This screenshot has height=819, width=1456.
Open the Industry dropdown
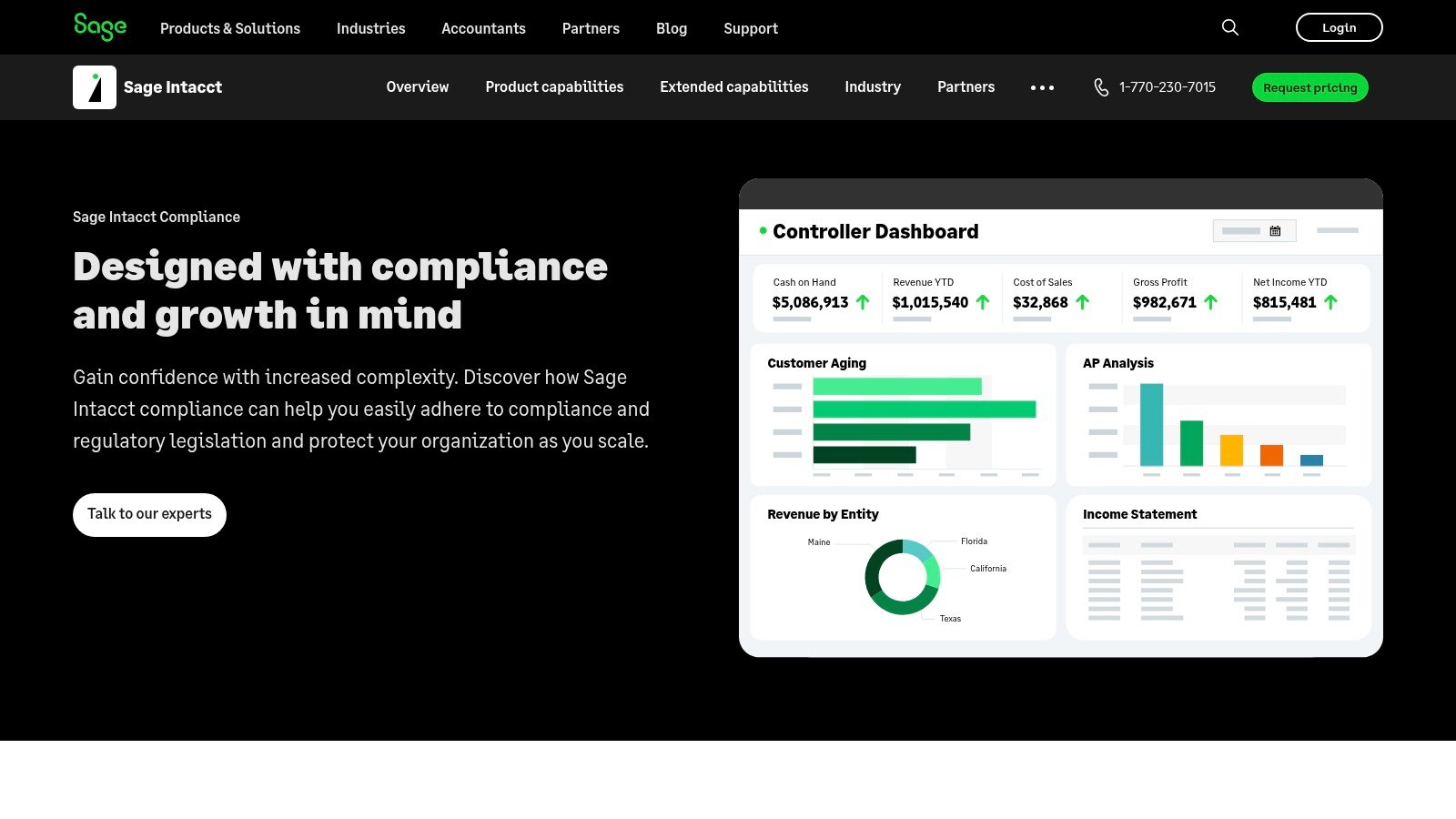tap(873, 86)
